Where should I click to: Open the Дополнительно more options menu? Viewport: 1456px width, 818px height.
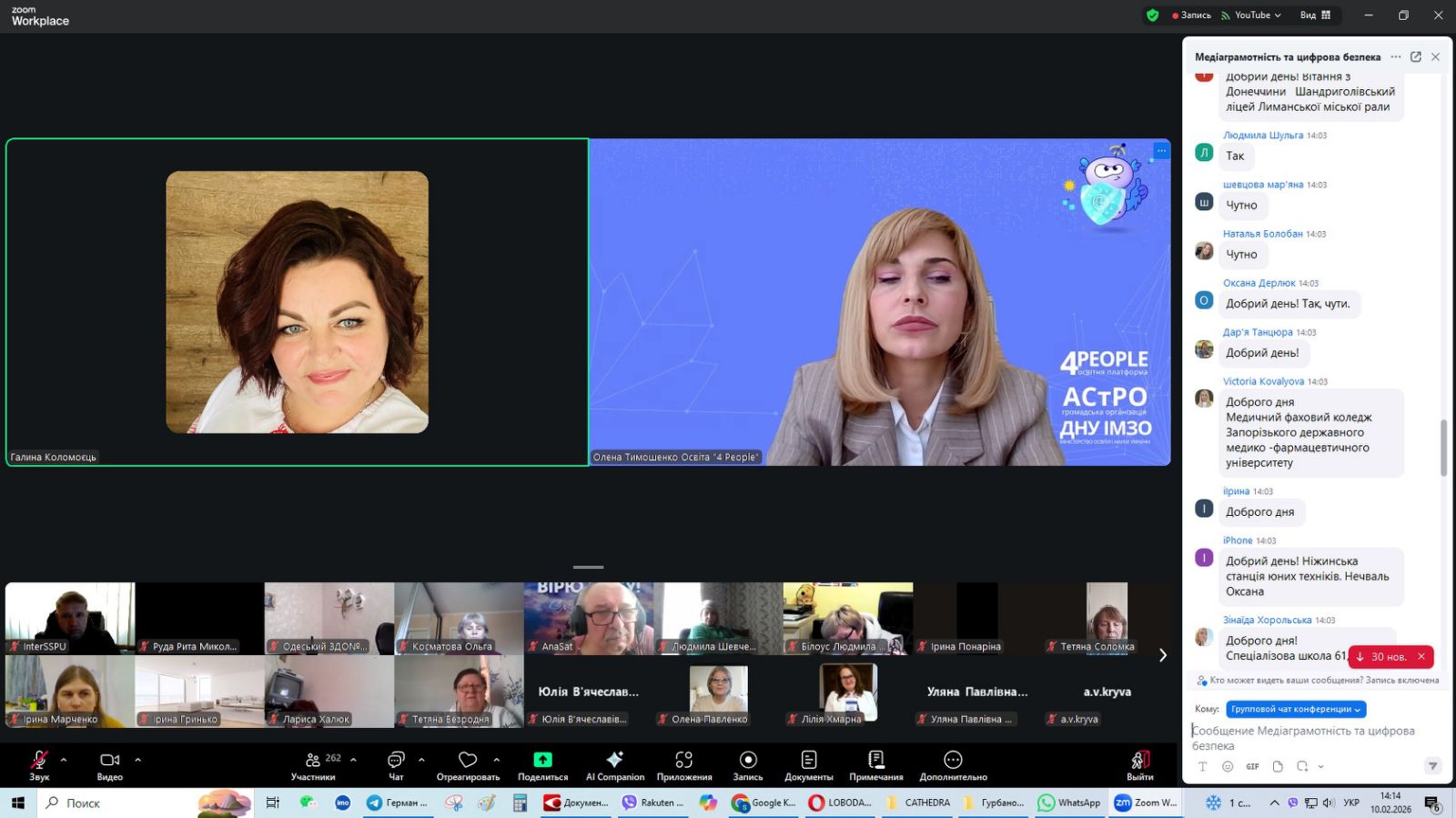(x=953, y=764)
